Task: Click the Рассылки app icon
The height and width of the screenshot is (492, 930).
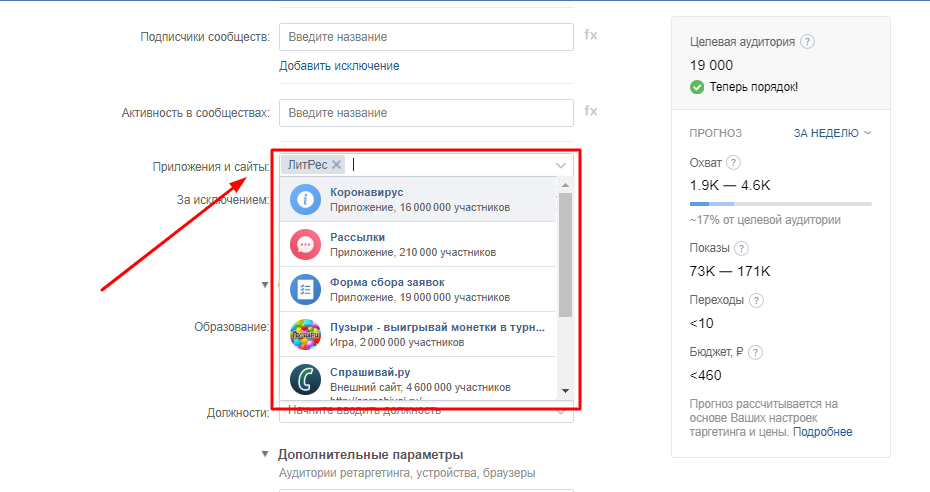Action: pyautogui.click(x=305, y=245)
